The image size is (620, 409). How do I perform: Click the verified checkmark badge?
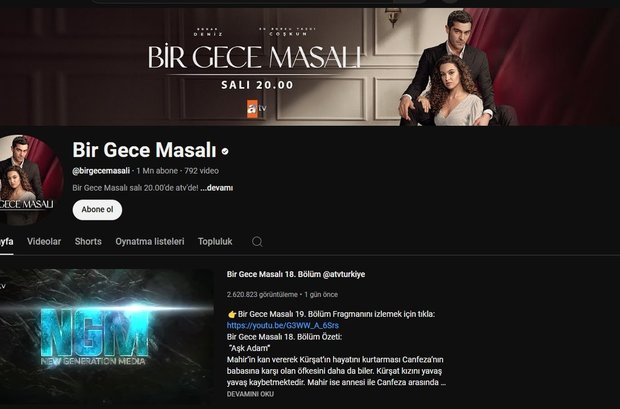225,151
